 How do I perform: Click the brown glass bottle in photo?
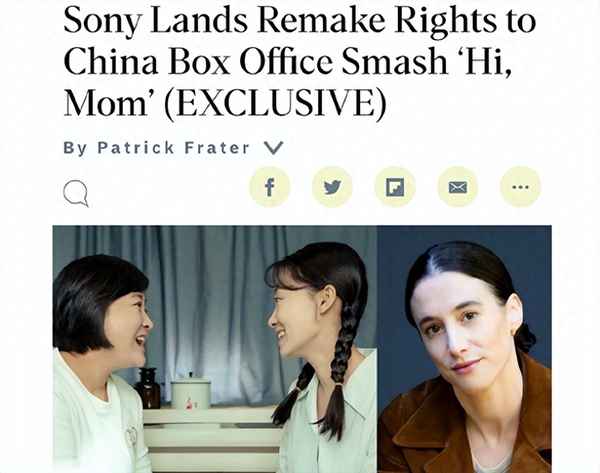tap(147, 388)
